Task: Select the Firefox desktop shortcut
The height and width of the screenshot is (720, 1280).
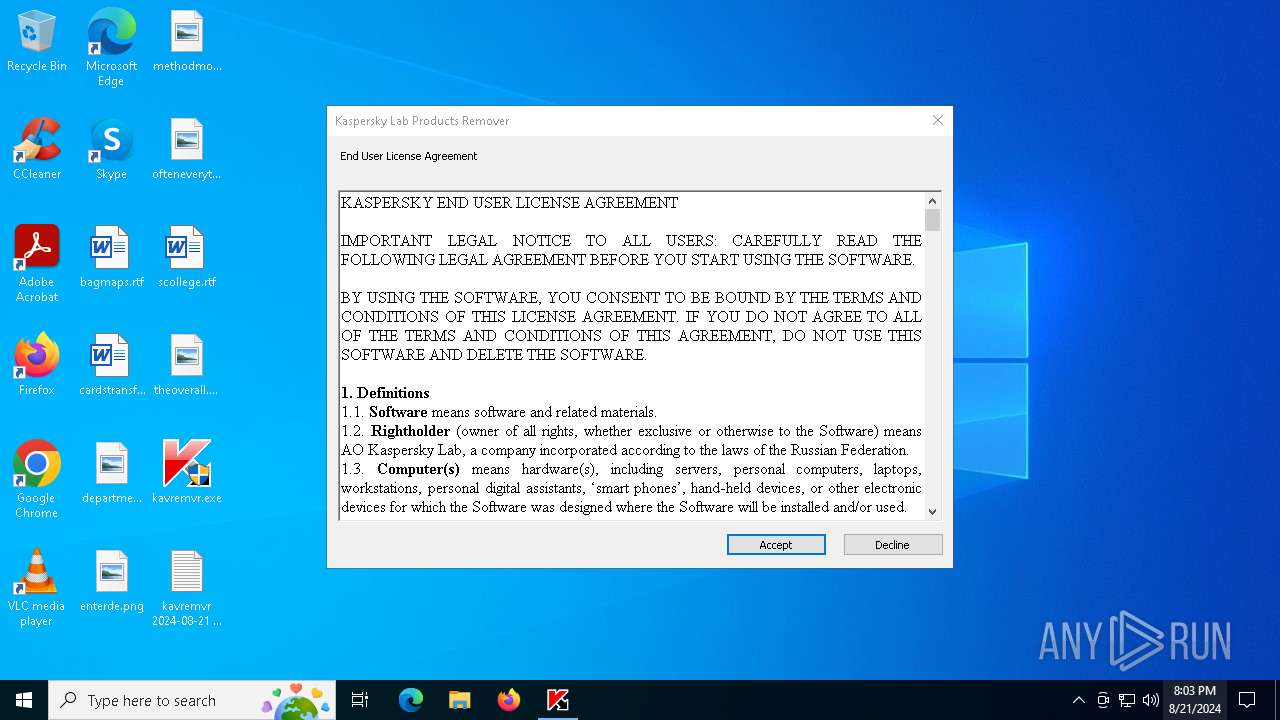Action: point(37,366)
